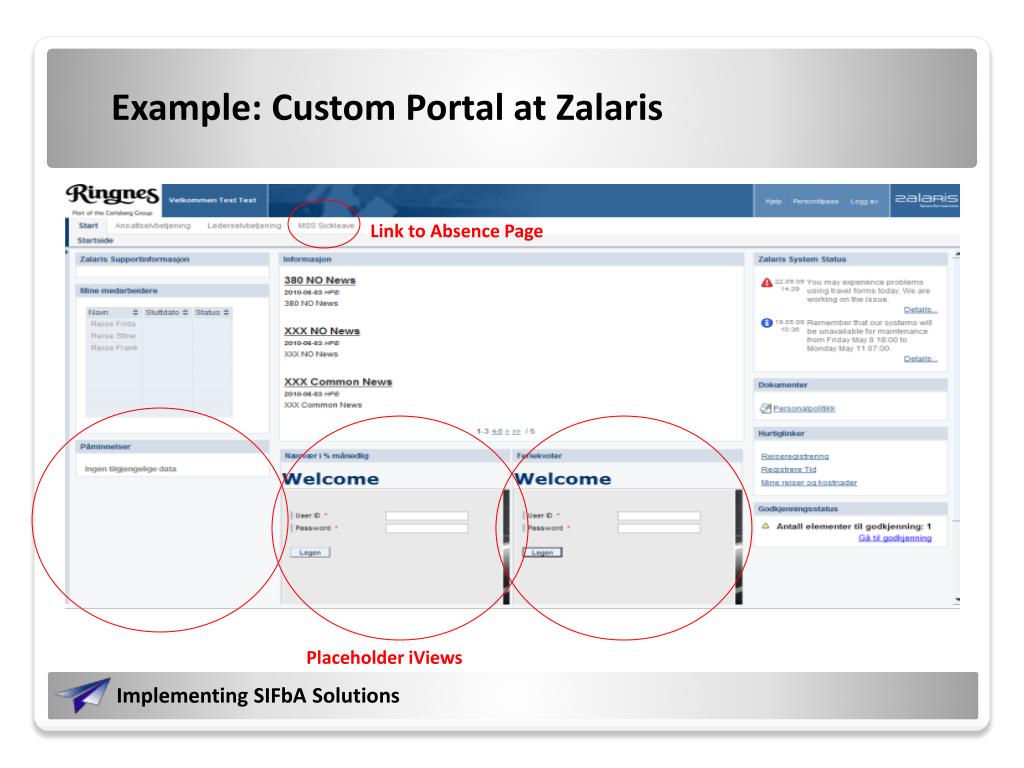The width and height of the screenshot is (1024, 768).
Task: Click the blue info status icon
Action: point(767,323)
